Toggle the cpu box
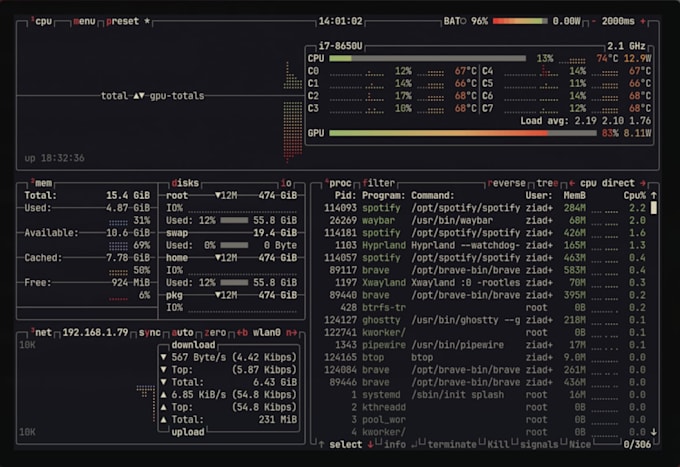Viewport: 680px width, 467px height. pos(42,21)
